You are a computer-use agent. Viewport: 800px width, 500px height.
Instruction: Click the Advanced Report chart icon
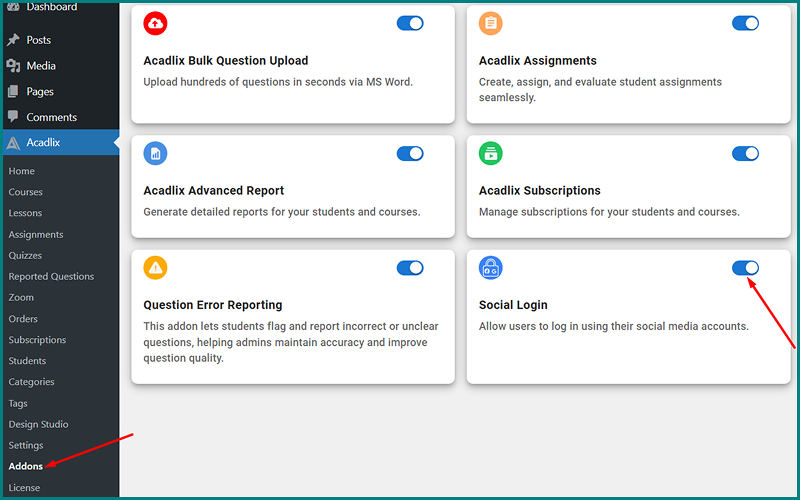(x=155, y=153)
